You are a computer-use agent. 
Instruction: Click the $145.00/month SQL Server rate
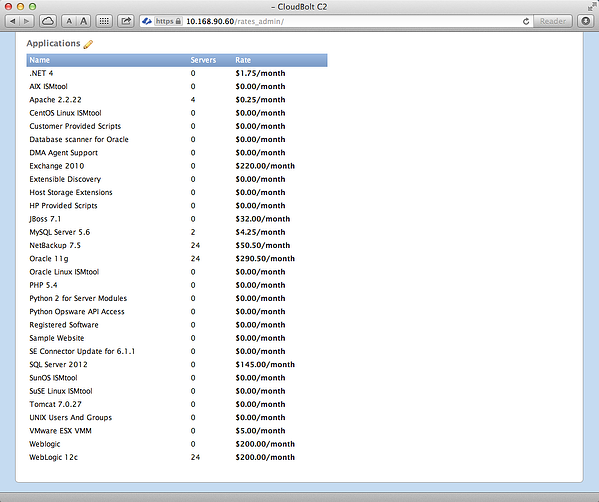265,365
